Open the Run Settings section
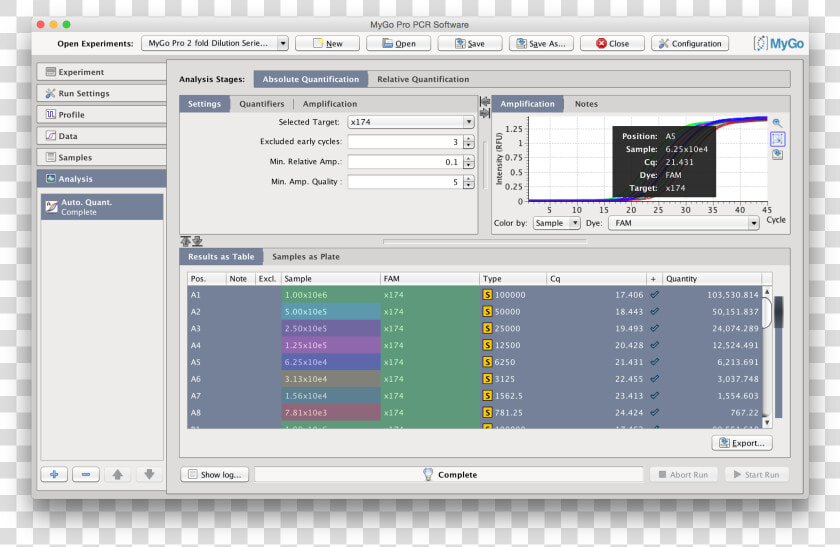The height and width of the screenshot is (547, 840). tap(101, 93)
